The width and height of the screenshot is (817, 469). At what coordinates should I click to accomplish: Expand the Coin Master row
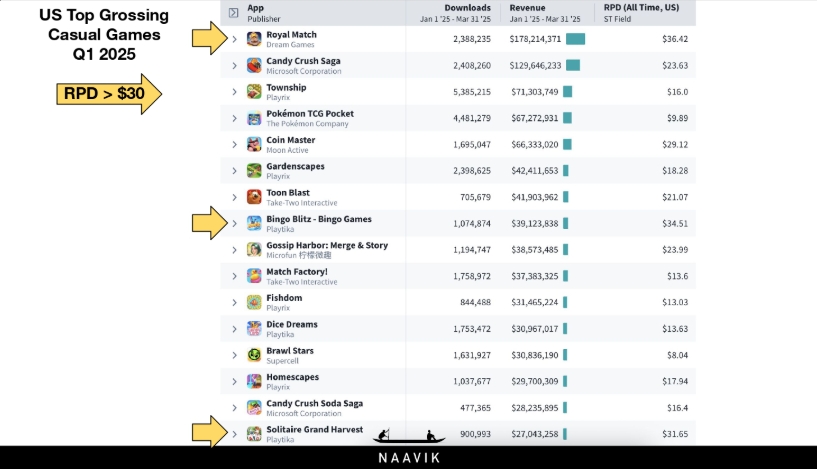[x=234, y=144]
